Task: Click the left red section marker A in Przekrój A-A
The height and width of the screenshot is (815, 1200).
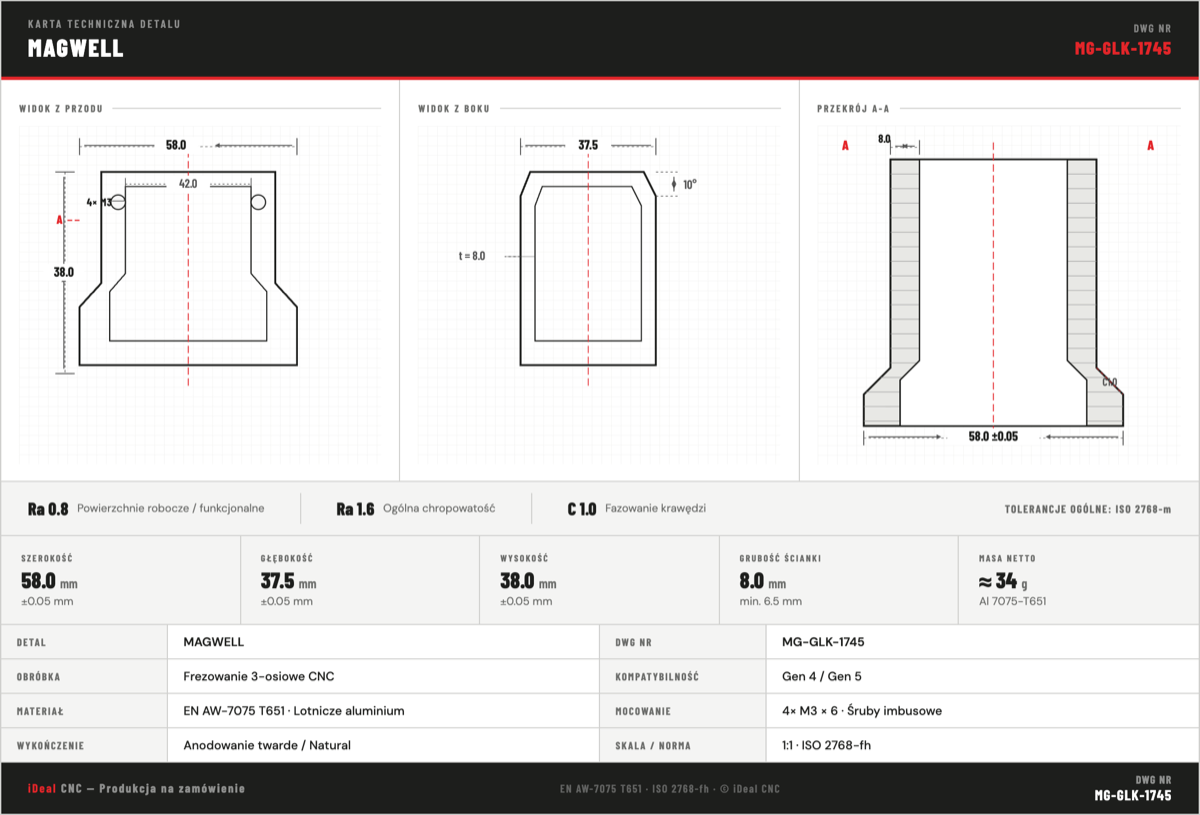Action: pyautogui.click(x=845, y=145)
